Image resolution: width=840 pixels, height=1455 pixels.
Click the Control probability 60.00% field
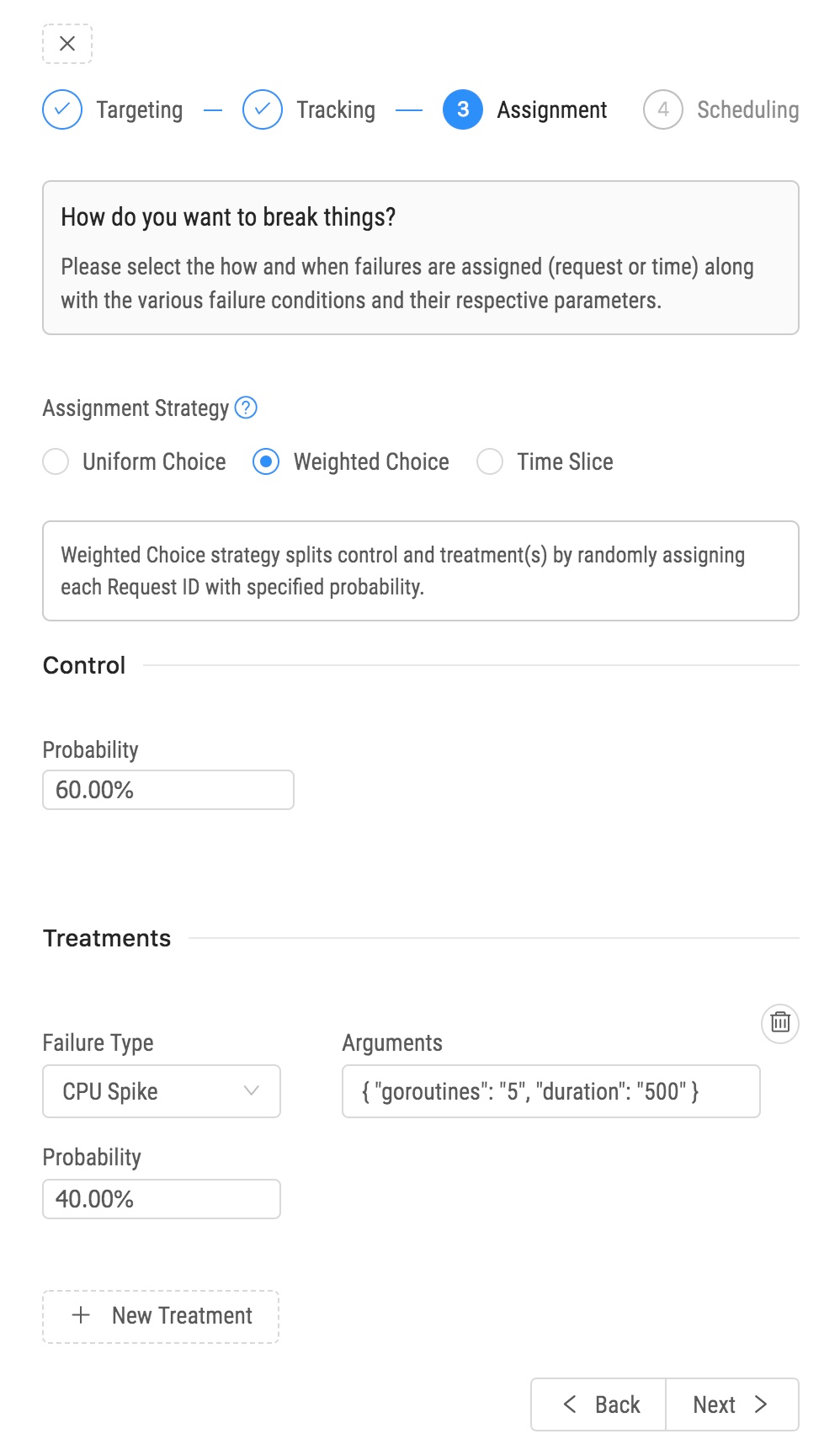[x=168, y=790]
